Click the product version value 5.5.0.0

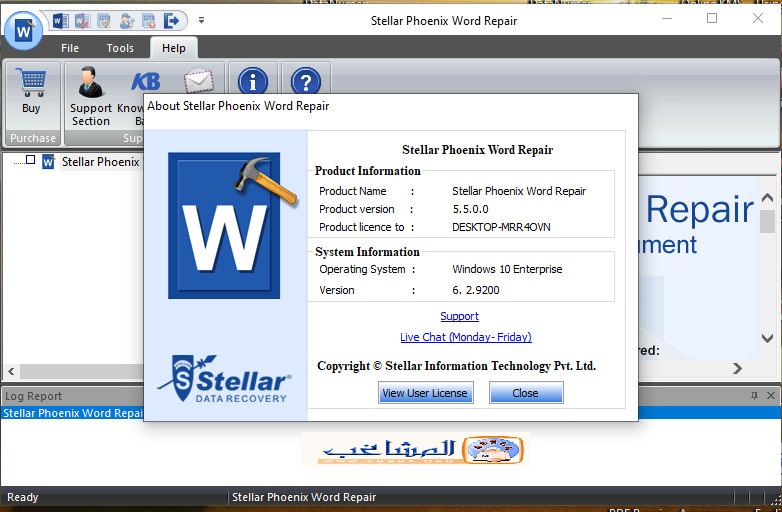[x=470, y=209]
